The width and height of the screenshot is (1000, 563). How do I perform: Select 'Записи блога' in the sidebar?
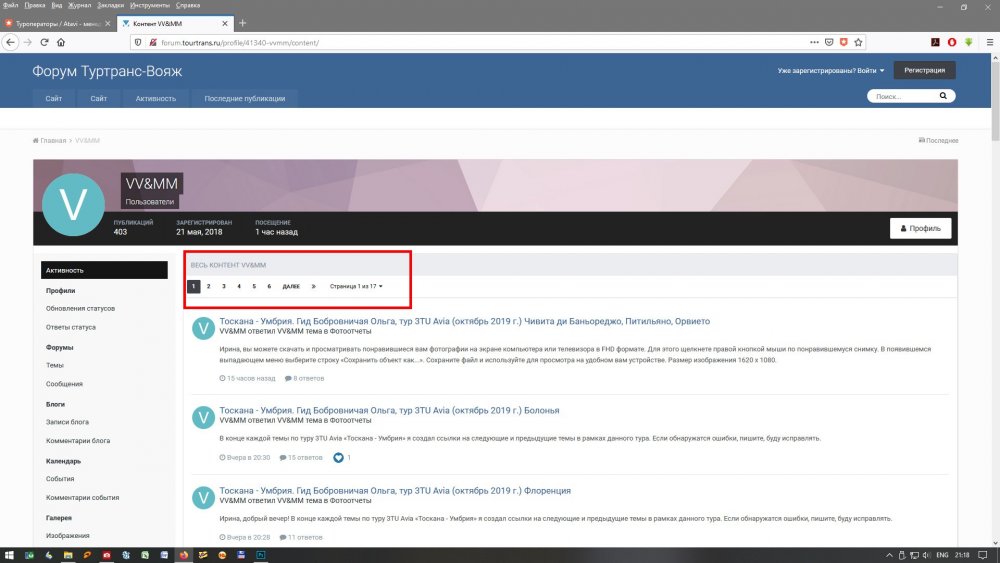[67, 422]
